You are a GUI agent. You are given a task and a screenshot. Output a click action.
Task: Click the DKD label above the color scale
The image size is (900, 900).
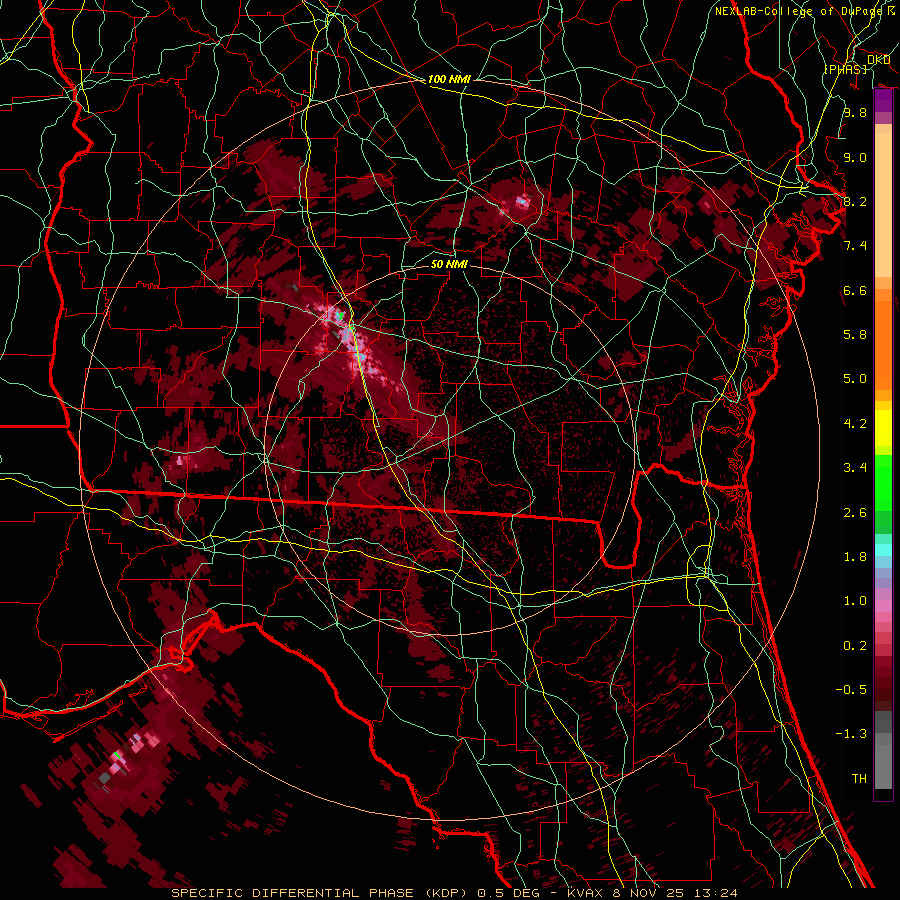(x=878, y=59)
